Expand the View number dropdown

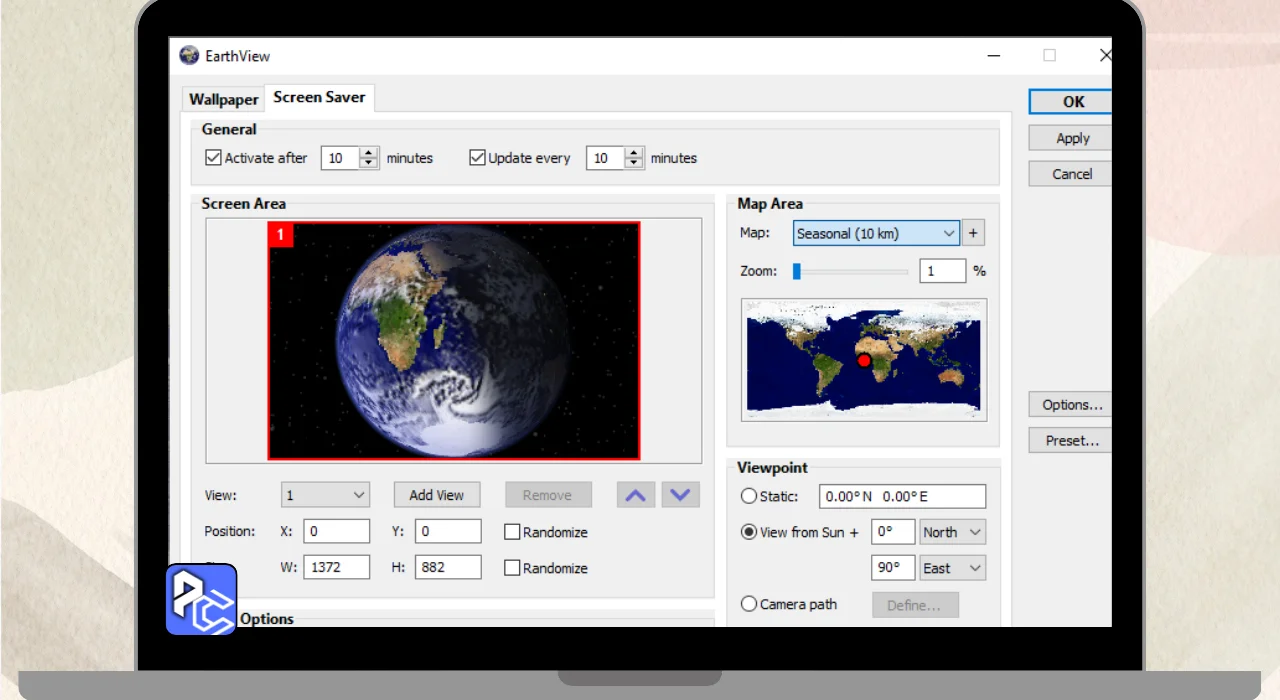pyautogui.click(x=325, y=495)
